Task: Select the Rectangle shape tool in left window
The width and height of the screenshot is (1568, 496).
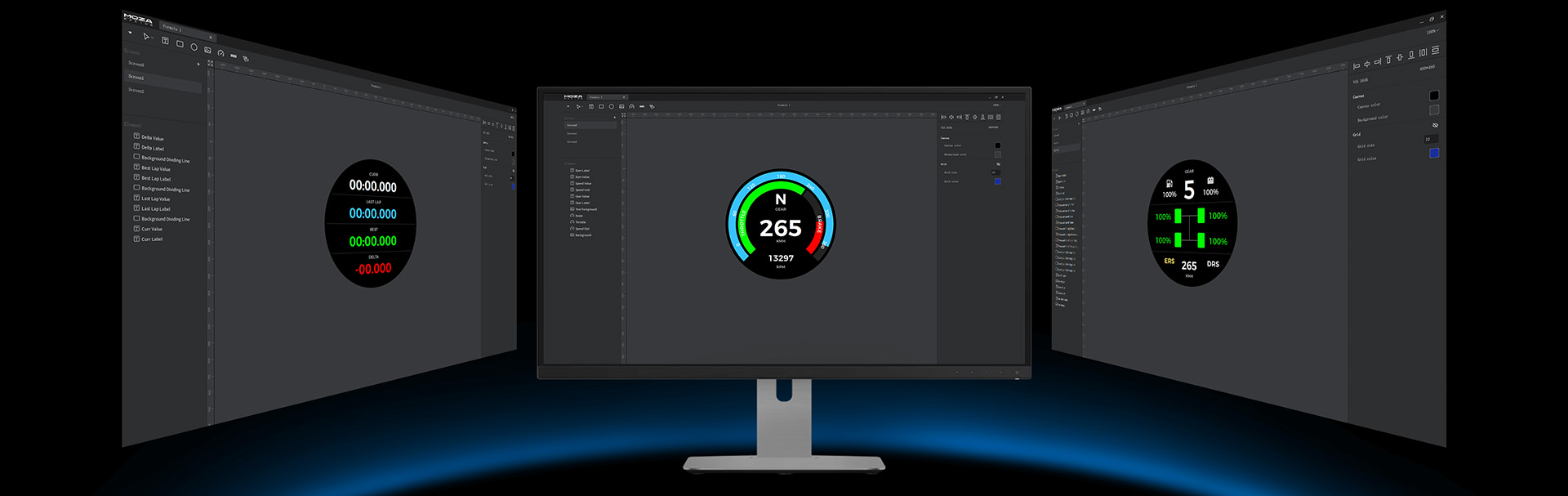Action: coord(180,44)
